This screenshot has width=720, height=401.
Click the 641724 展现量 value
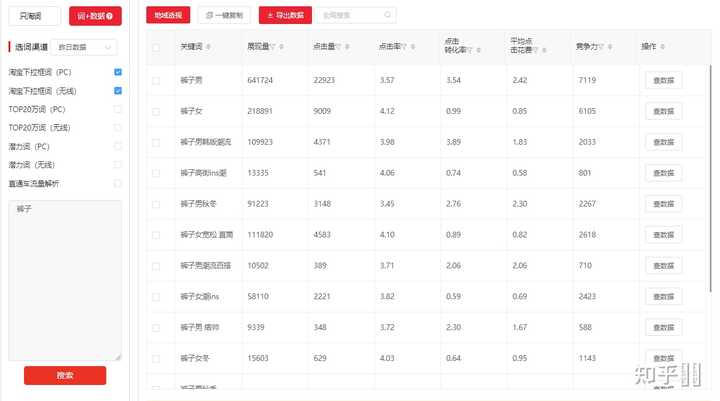260,80
